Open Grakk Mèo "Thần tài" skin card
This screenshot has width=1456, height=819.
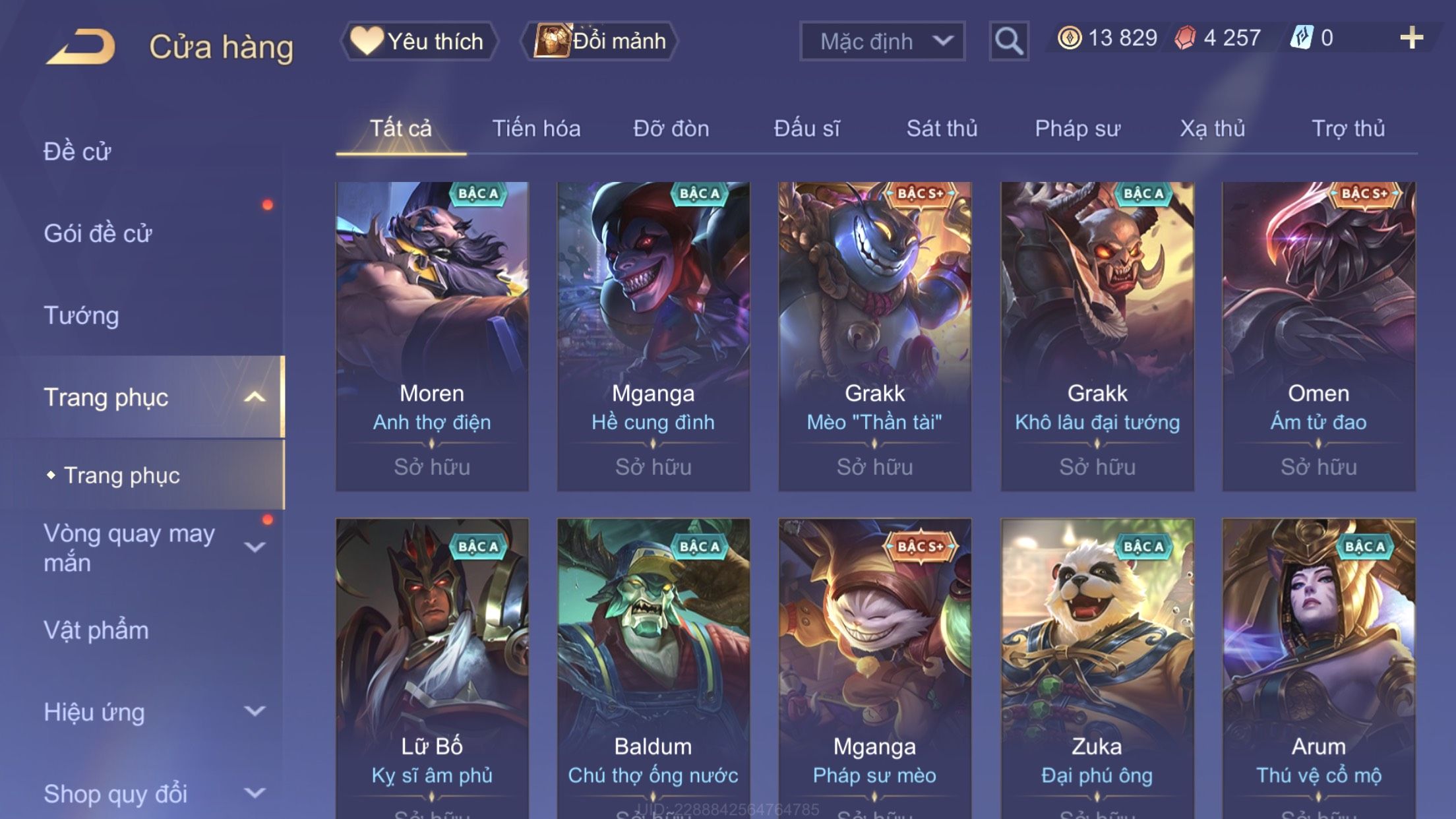coord(874,336)
